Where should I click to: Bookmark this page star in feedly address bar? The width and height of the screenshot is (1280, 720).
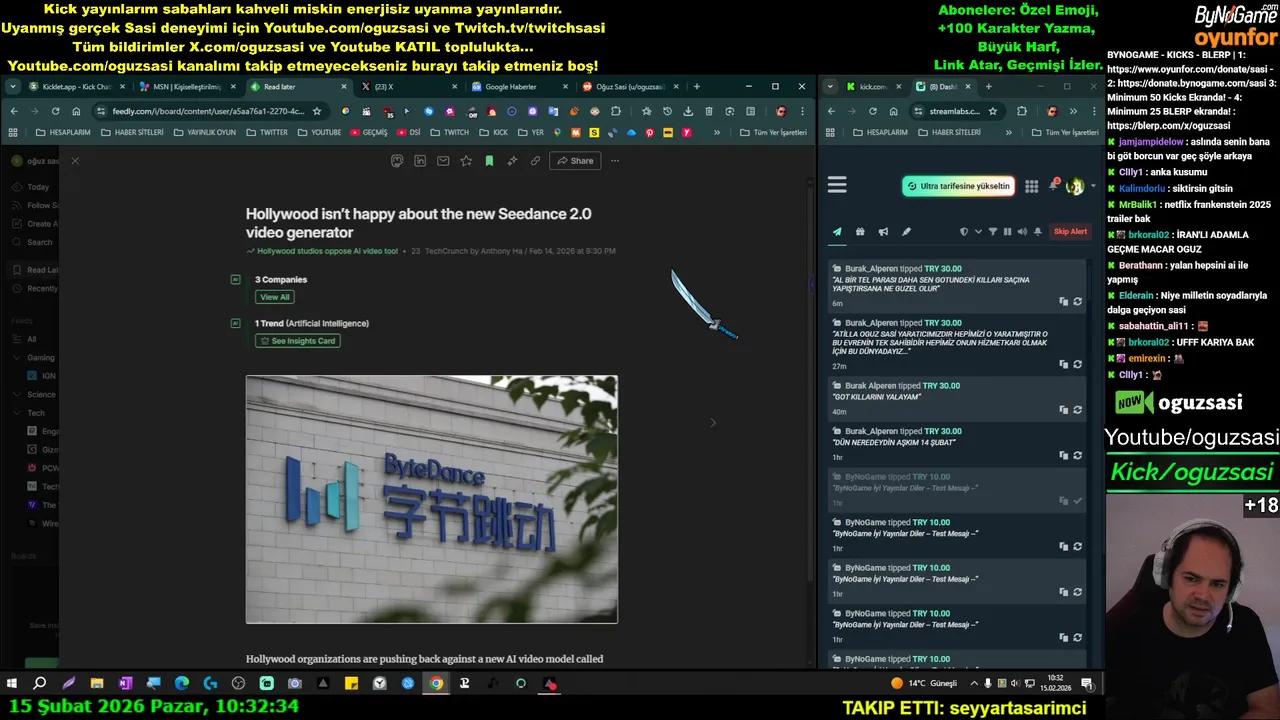[x=317, y=111]
